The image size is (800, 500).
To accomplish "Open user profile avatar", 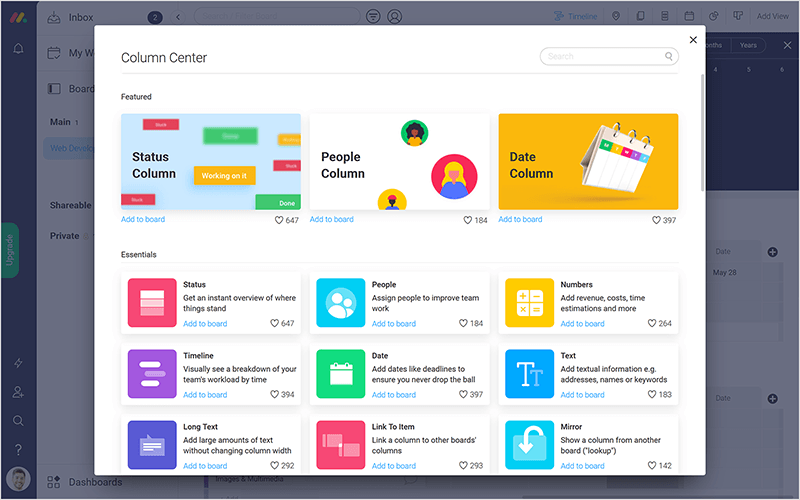I will click(18, 479).
